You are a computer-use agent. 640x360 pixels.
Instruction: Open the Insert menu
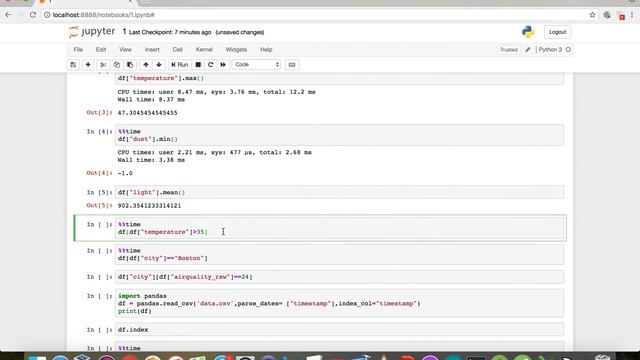coord(152,49)
